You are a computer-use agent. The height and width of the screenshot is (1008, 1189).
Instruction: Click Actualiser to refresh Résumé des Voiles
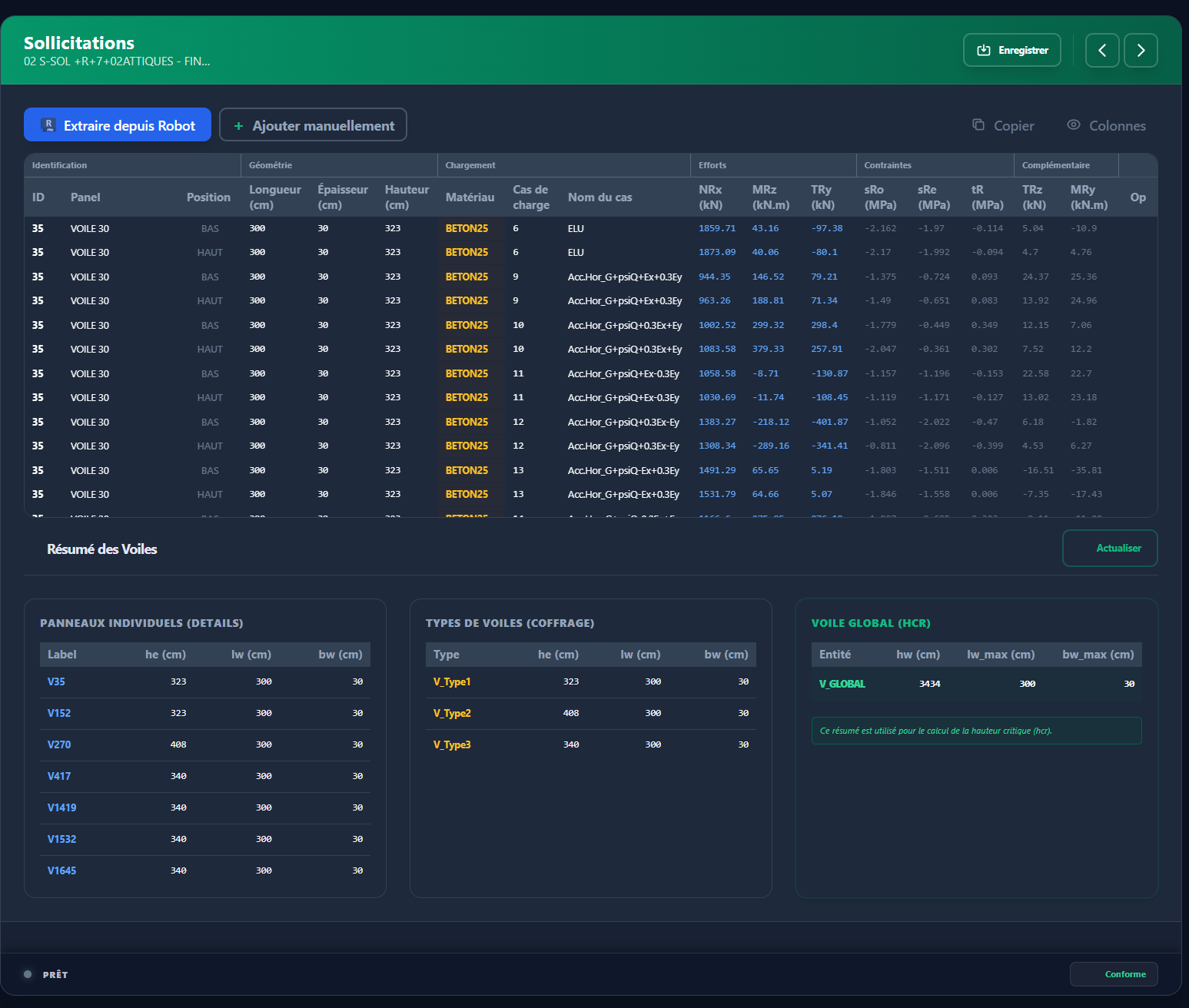(x=1109, y=548)
